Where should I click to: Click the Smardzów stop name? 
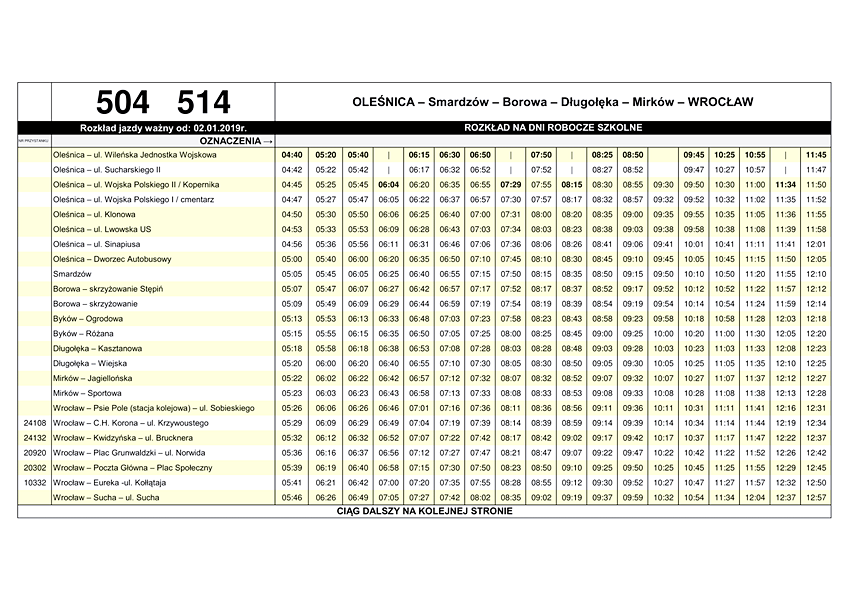click(x=73, y=274)
